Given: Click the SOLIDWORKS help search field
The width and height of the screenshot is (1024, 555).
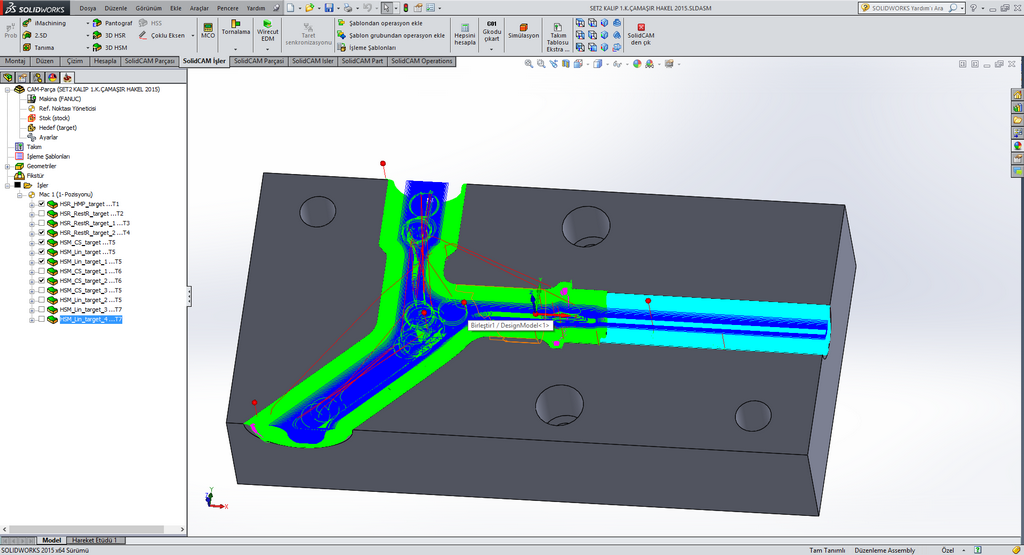Looking at the screenshot, I should [904, 7].
